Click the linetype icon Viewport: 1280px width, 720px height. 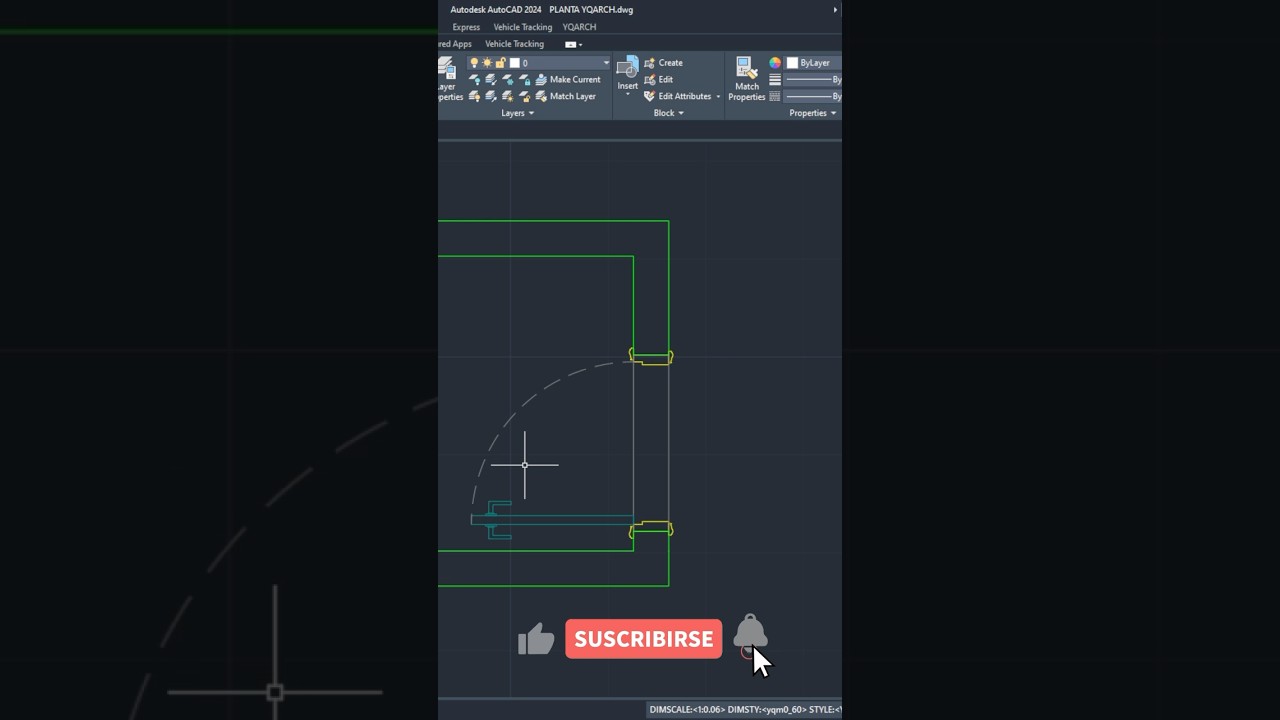click(775, 97)
